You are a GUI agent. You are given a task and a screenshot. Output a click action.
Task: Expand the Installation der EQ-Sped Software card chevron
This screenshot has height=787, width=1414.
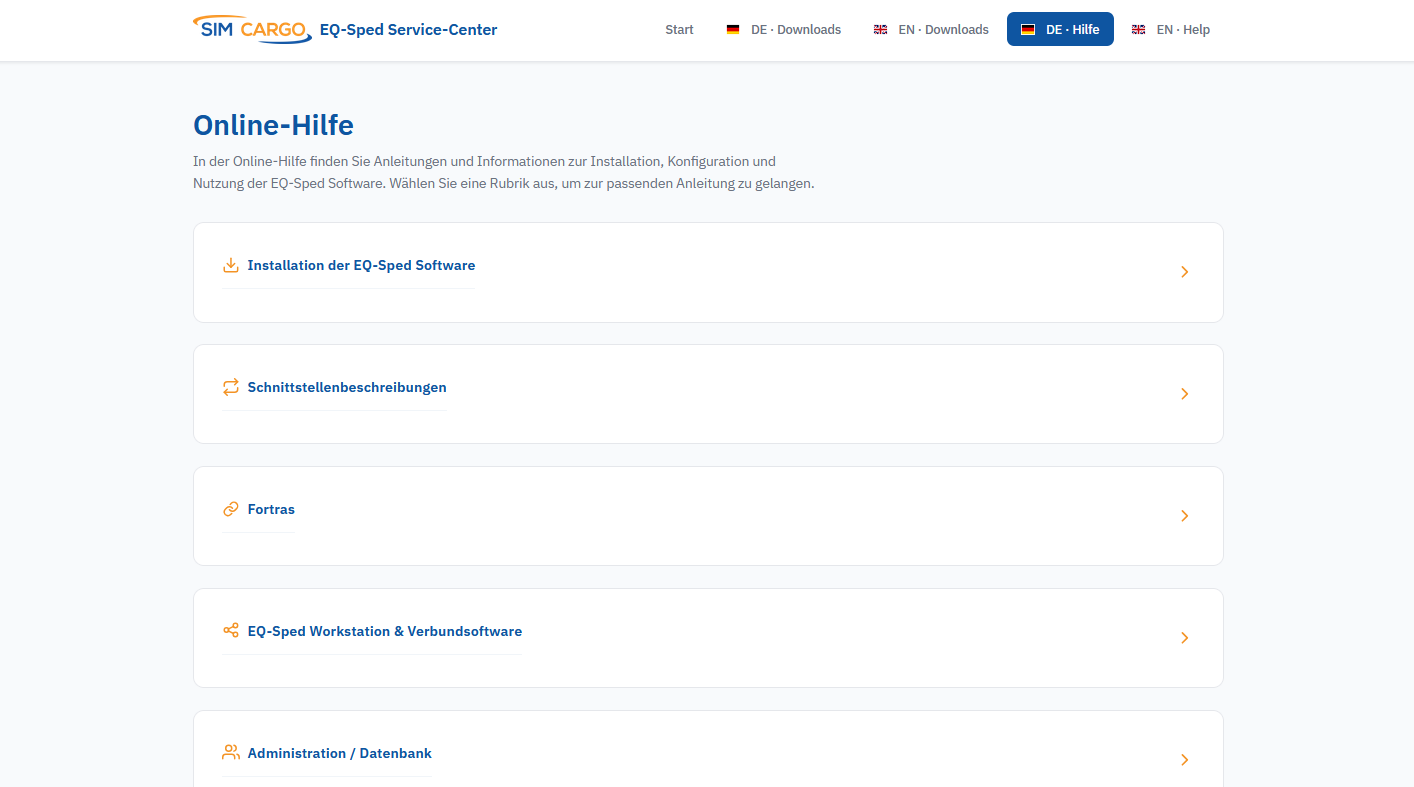[x=1185, y=272]
